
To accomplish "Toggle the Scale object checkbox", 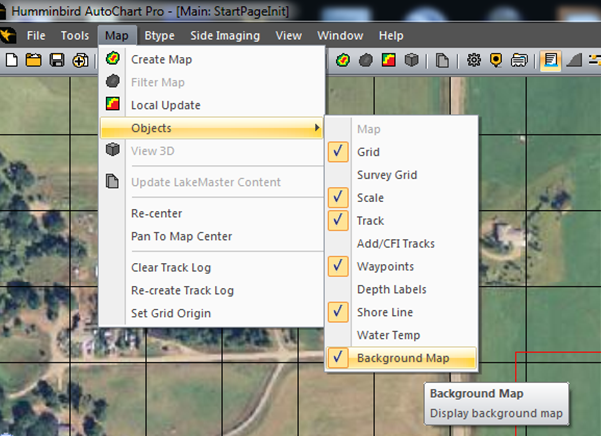I will coord(338,197).
